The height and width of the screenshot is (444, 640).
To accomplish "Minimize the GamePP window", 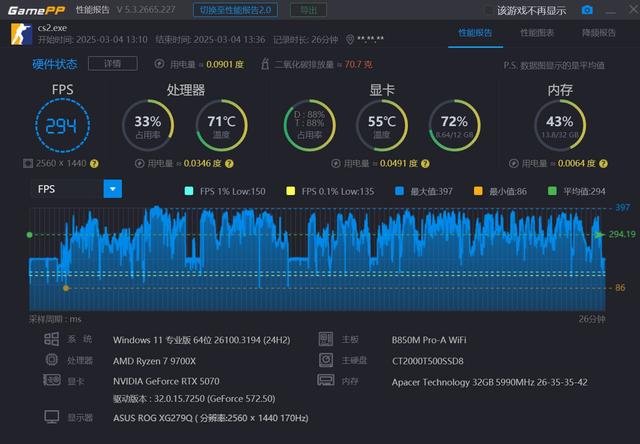I will (x=611, y=11).
